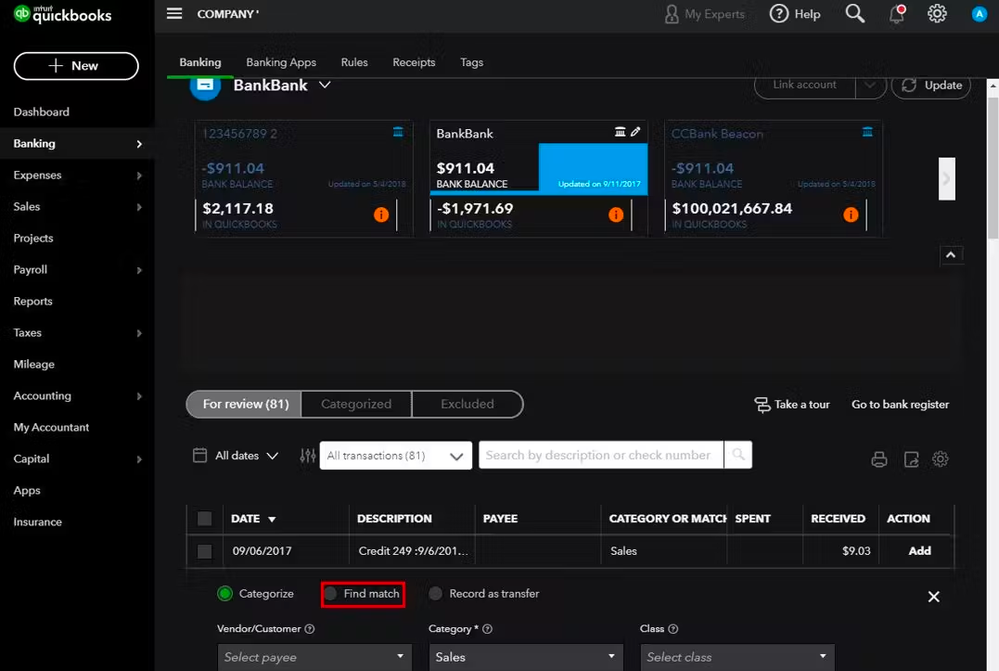The width and height of the screenshot is (999, 671).
Task: Select the Find match radio button
Action: [330, 594]
